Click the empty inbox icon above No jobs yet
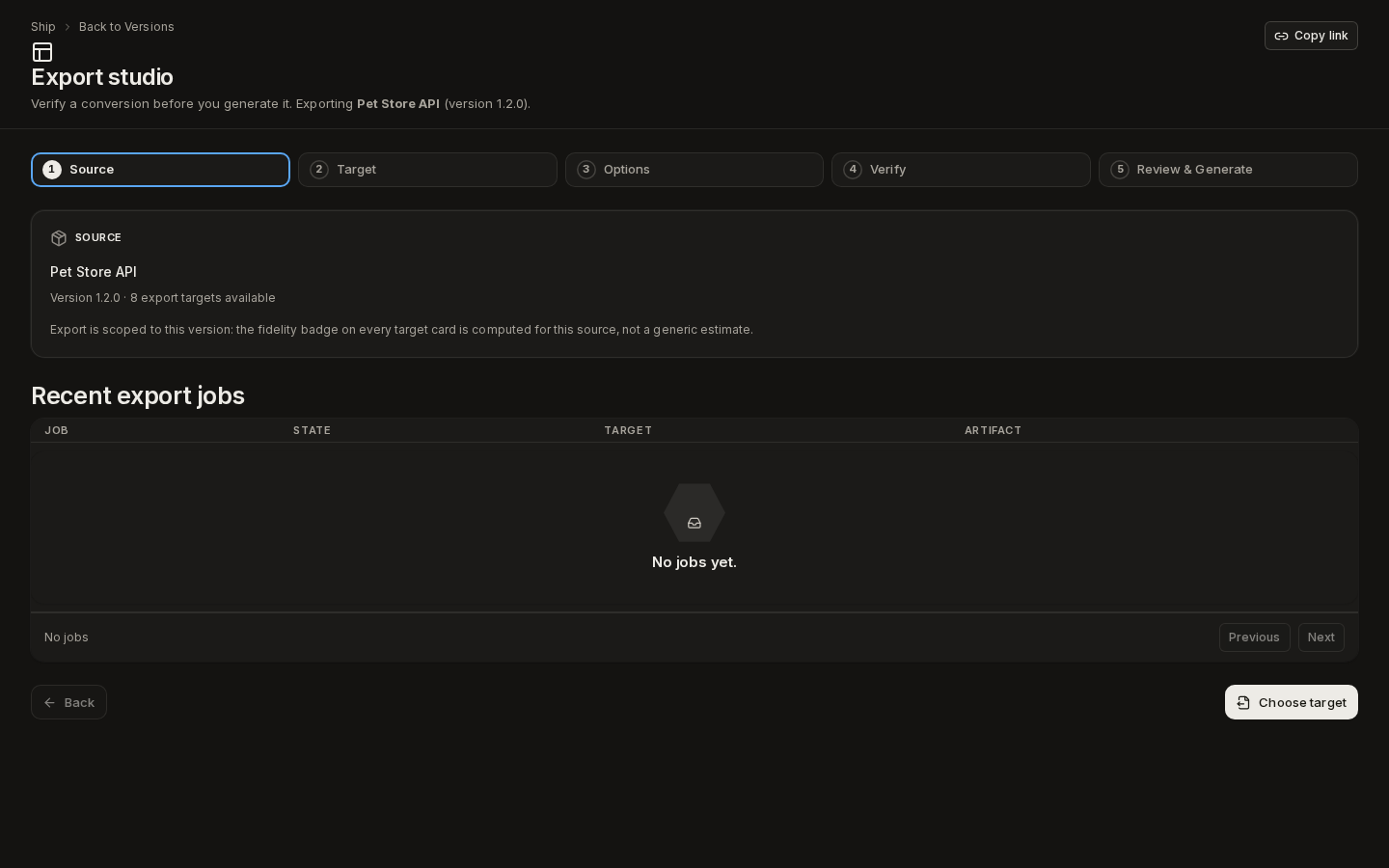Image resolution: width=1389 pixels, height=868 pixels. [694, 523]
